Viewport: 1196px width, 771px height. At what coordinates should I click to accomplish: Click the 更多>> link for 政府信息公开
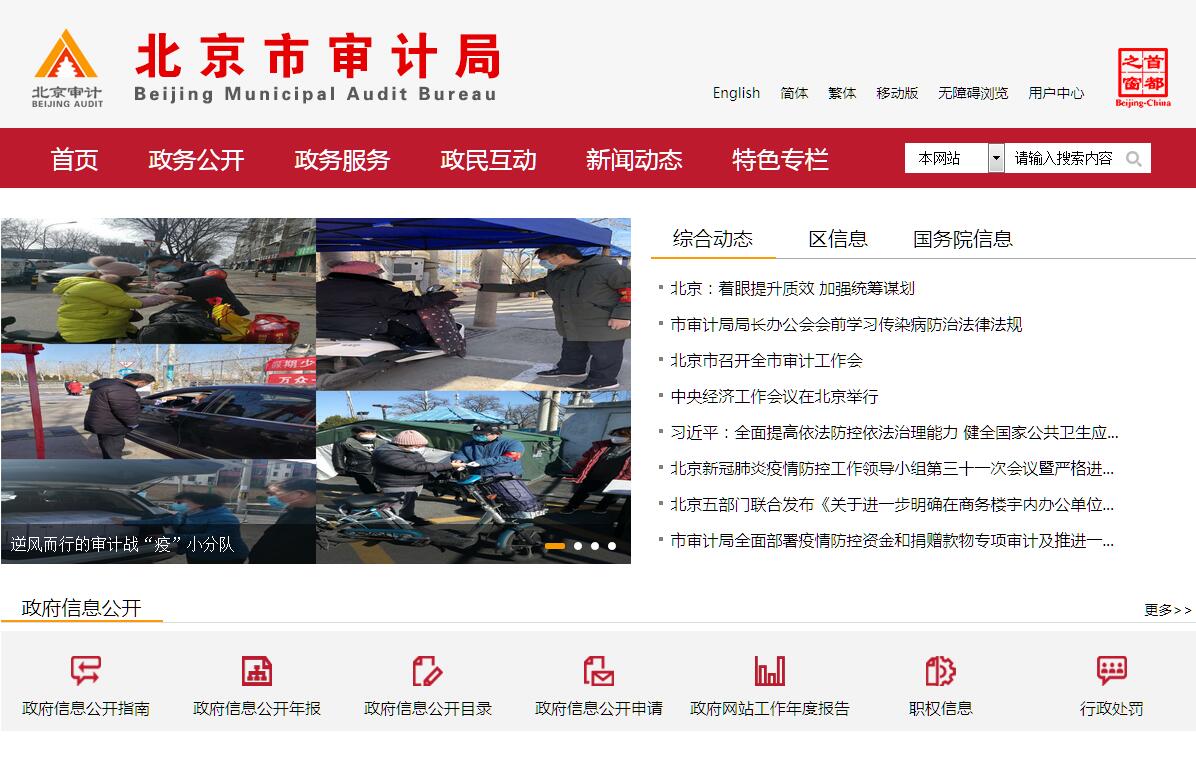coord(1167,610)
